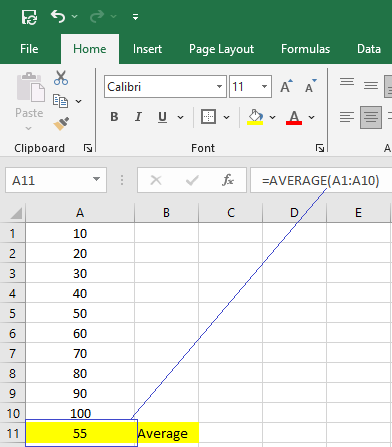Image resolution: width=392 pixels, height=447 pixels.
Task: Select cell containing 80
Action: (80, 373)
